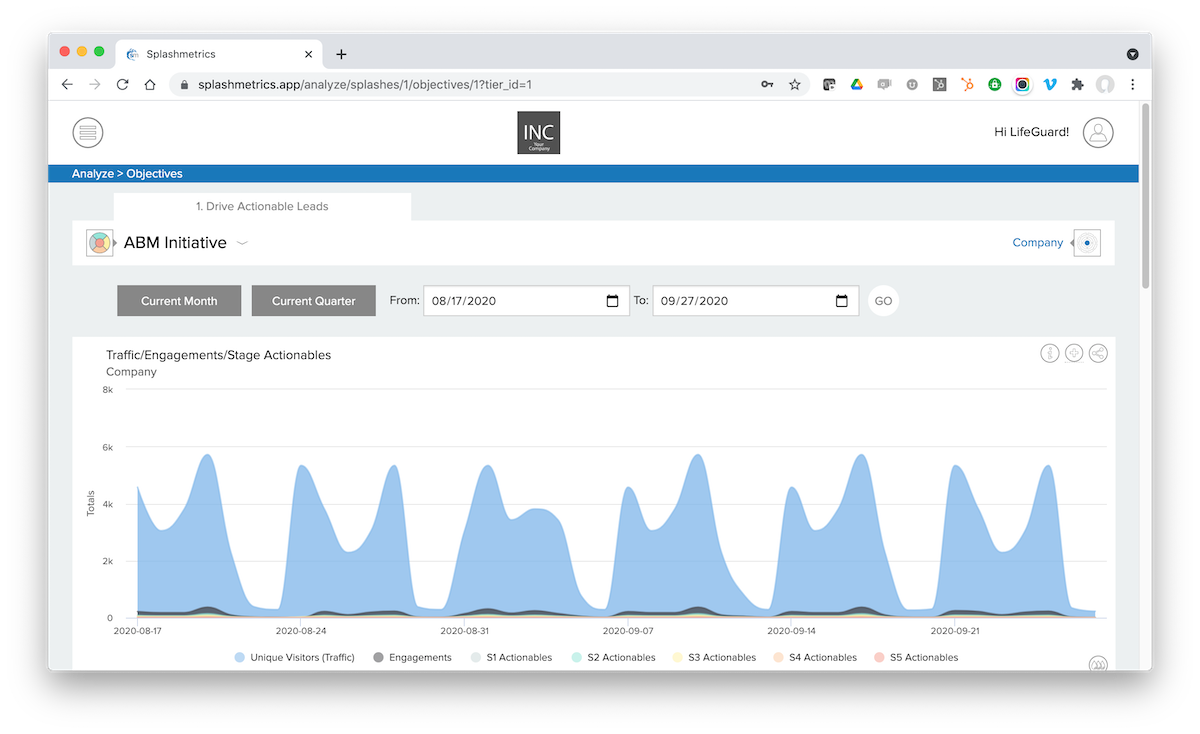Click the saved password key icon
Screen dimensions: 1200x734
(767, 85)
